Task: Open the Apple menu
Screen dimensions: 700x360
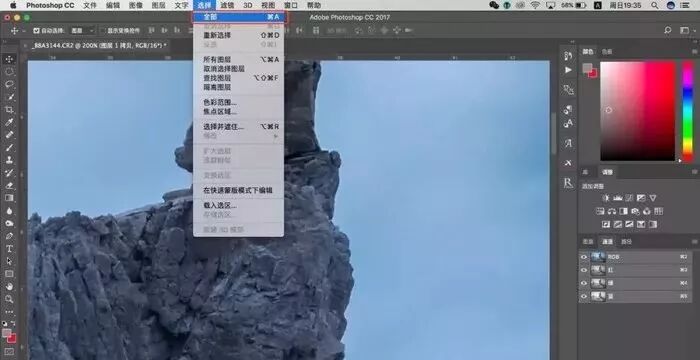Action: click(13, 5)
